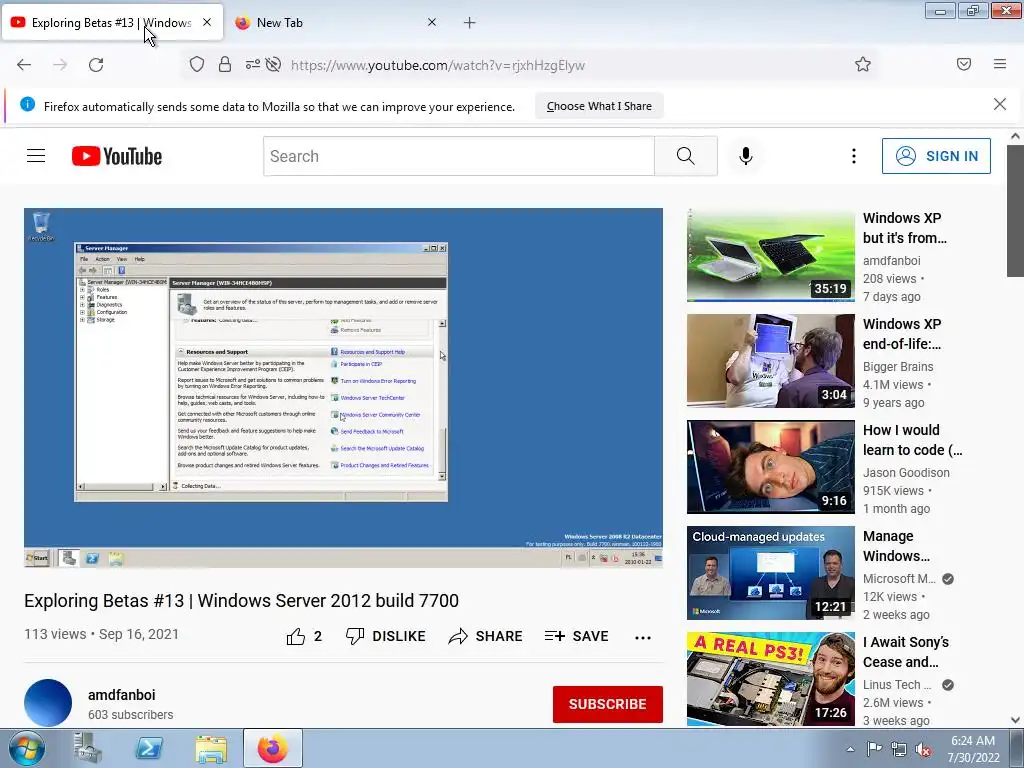Open Windows XP end-of-life video thumbnail

pos(771,360)
